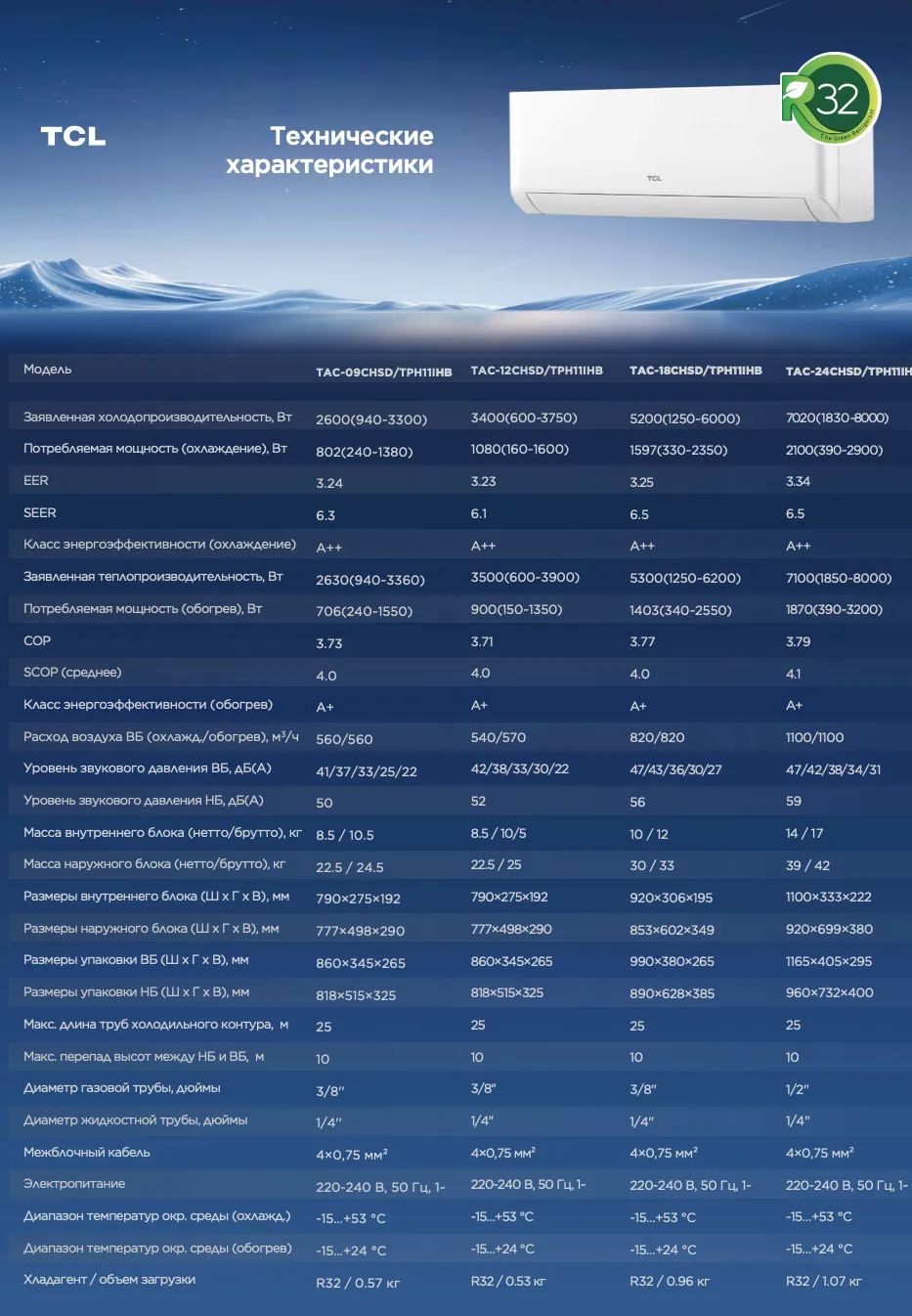Click the packaging size '990×380×265'
This screenshot has height=1316, width=912.
coord(672,962)
